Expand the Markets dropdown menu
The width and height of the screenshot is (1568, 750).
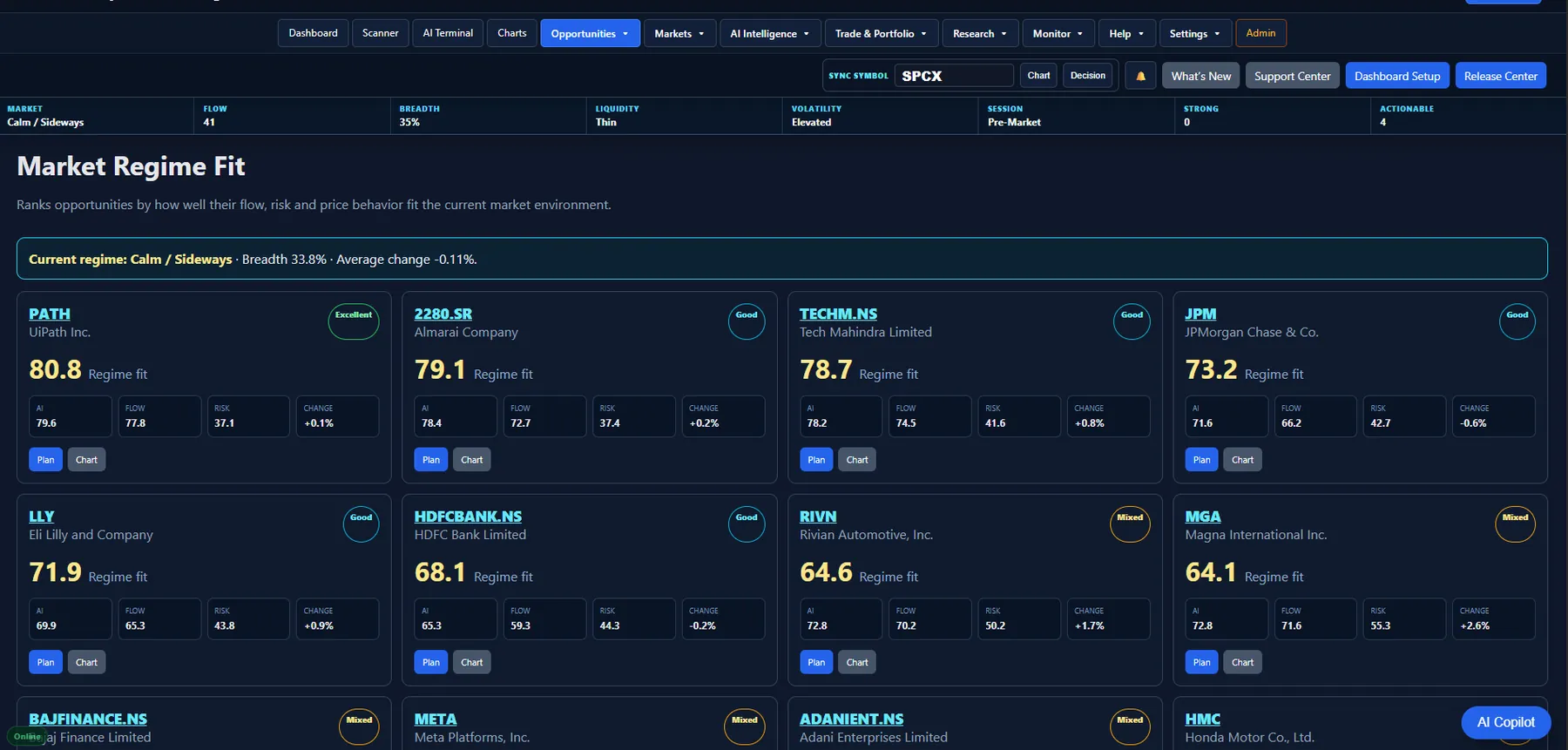[679, 33]
